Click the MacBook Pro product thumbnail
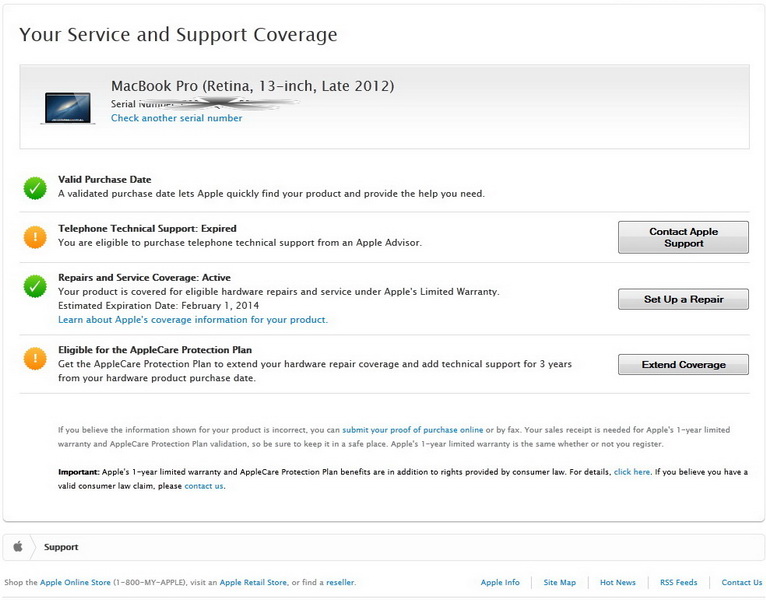The height and width of the screenshot is (600, 766). (67, 107)
